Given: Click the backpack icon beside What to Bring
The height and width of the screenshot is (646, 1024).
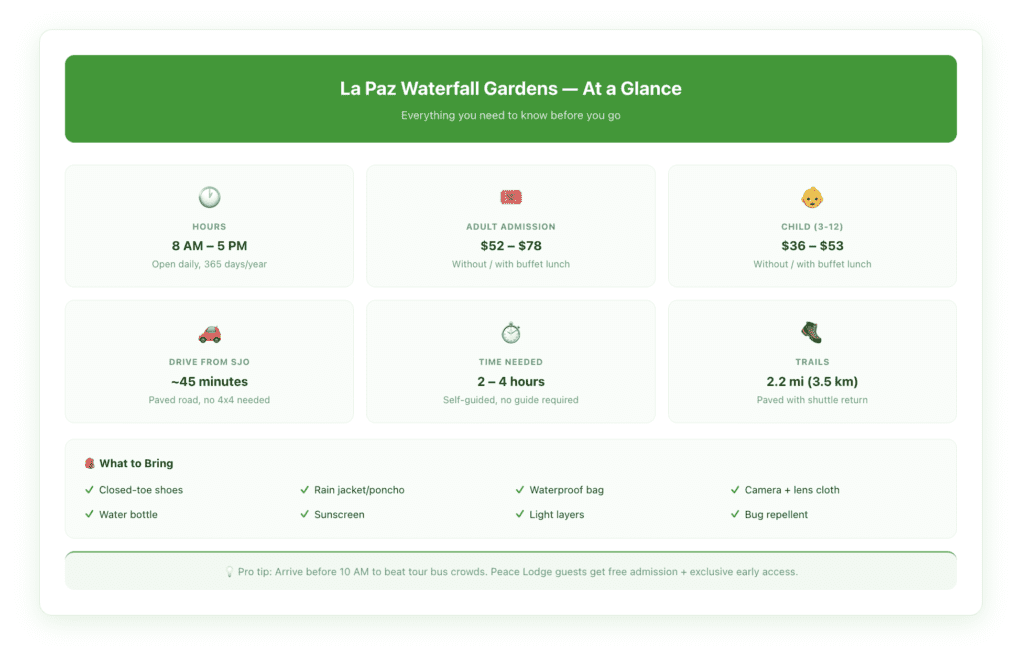Looking at the screenshot, I should [89, 463].
